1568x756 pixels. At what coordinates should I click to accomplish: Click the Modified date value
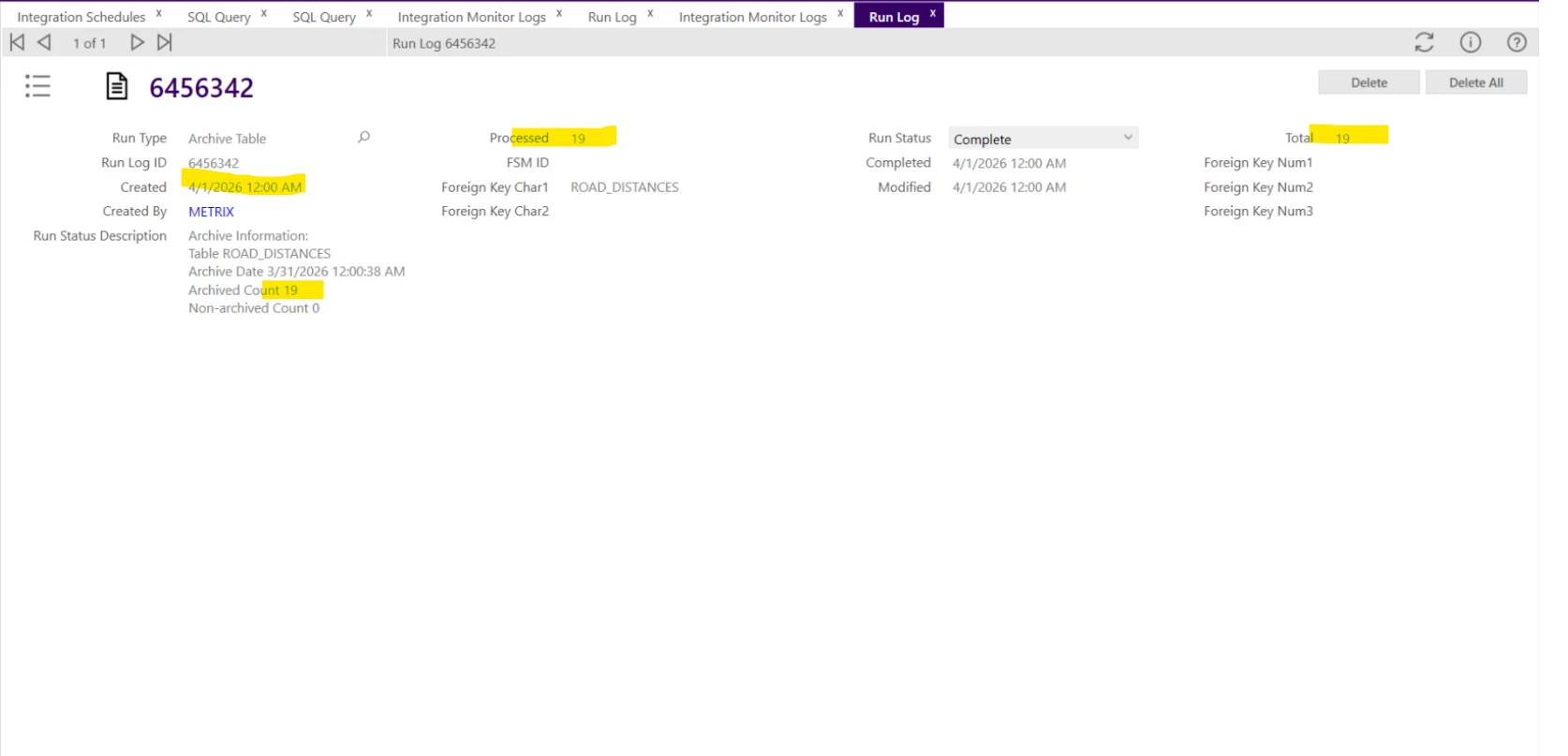click(1009, 187)
